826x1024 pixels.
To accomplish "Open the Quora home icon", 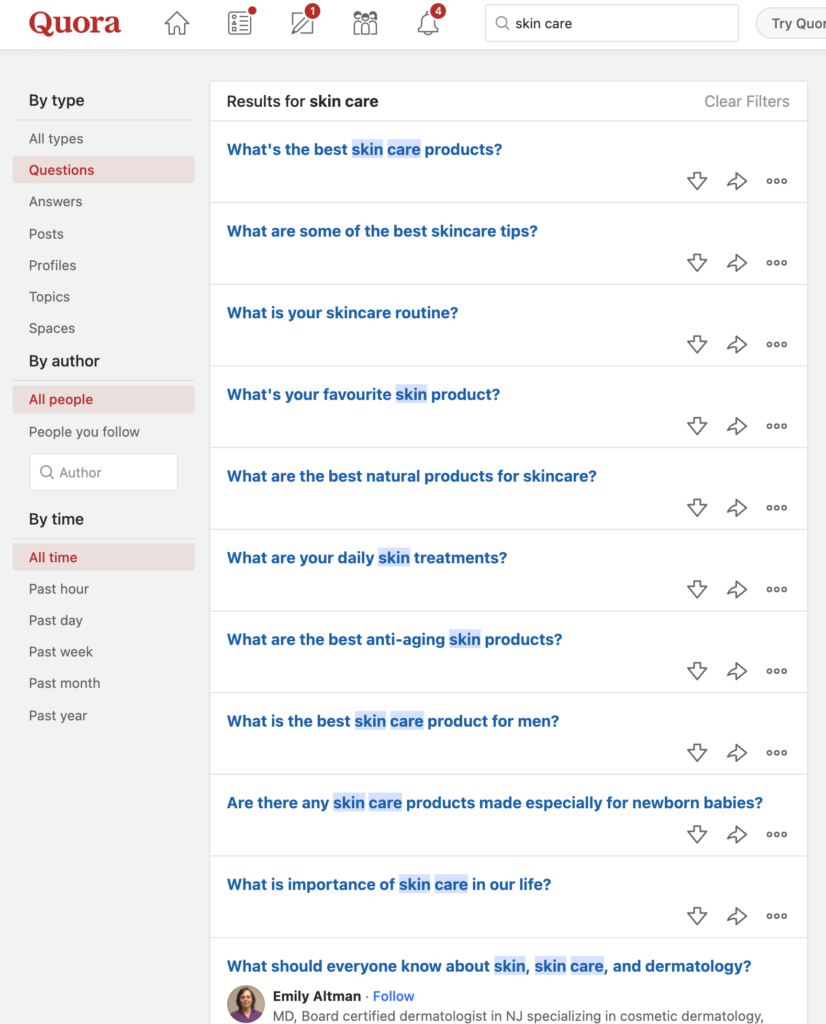I will pos(176,24).
